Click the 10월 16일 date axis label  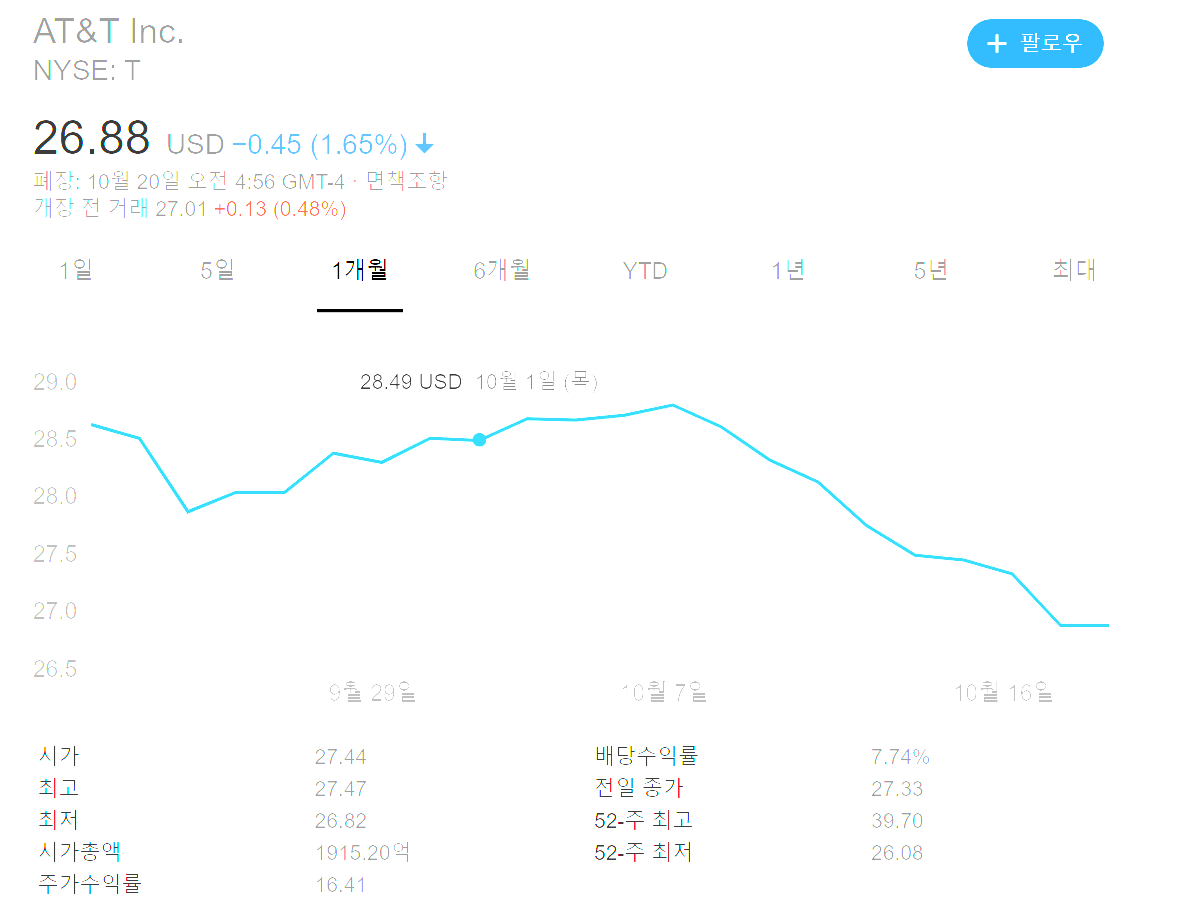[1003, 691]
